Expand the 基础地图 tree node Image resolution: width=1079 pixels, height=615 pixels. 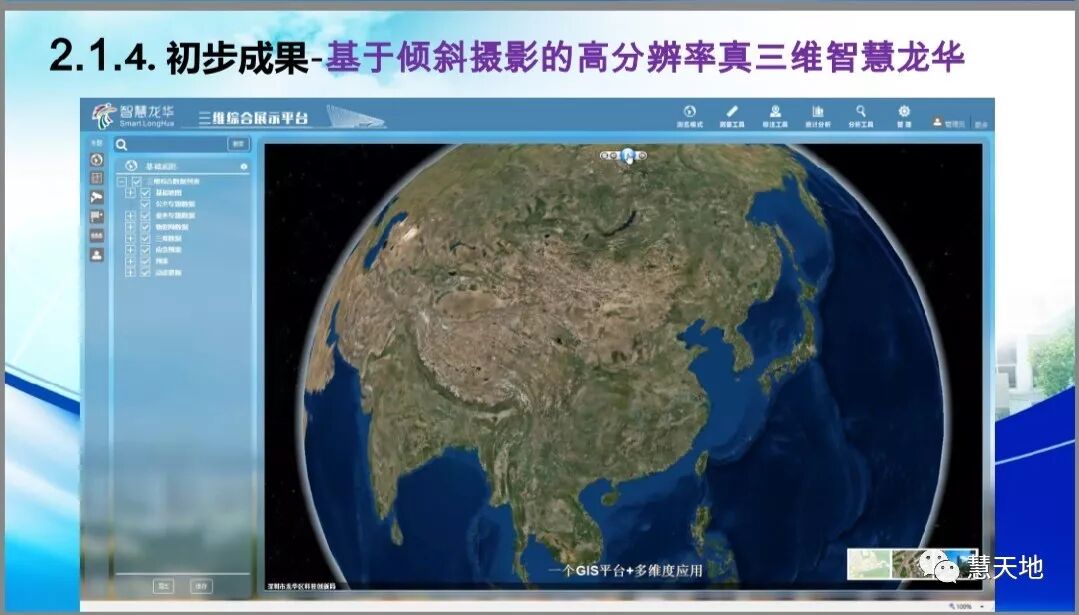pyautogui.click(x=130, y=193)
